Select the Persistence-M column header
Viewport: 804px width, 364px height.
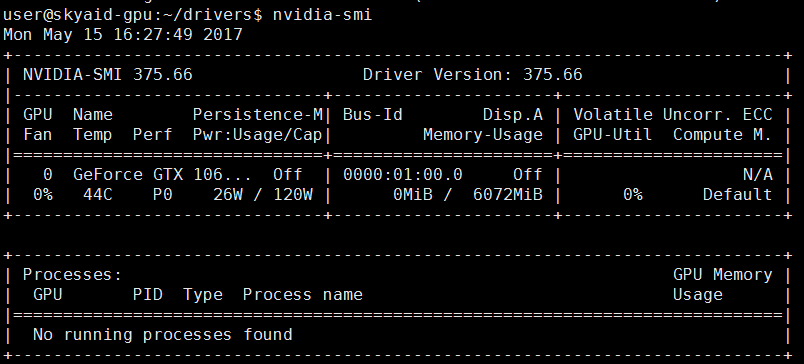(x=258, y=115)
